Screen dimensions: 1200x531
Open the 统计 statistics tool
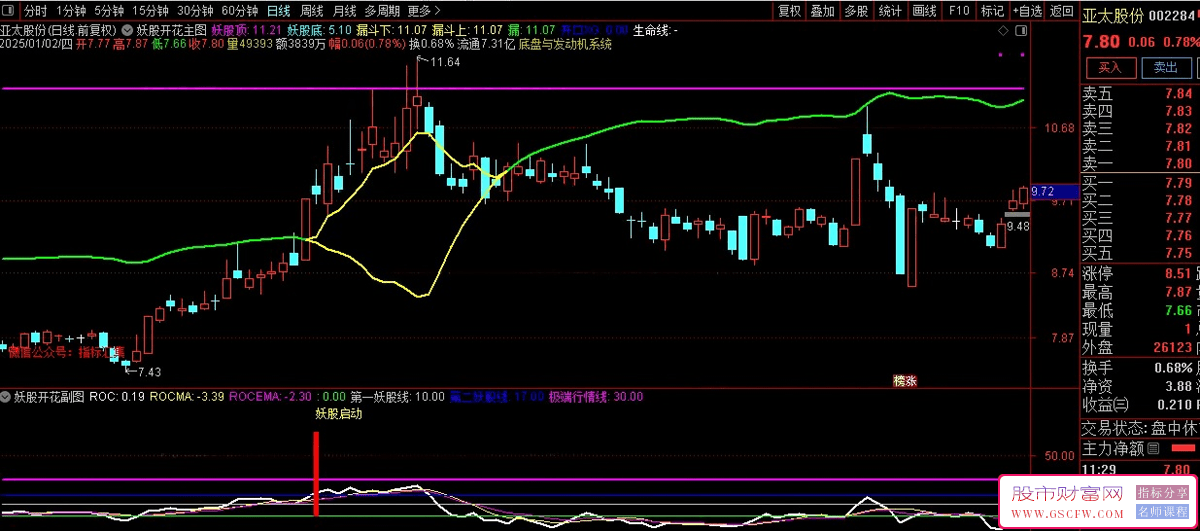[890, 11]
